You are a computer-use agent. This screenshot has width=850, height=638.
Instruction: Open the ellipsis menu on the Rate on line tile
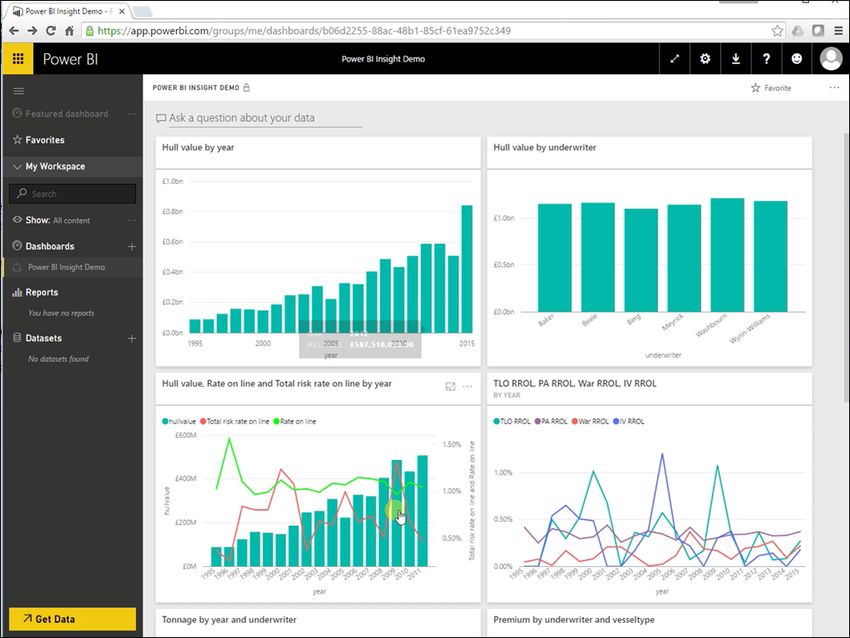(467, 386)
